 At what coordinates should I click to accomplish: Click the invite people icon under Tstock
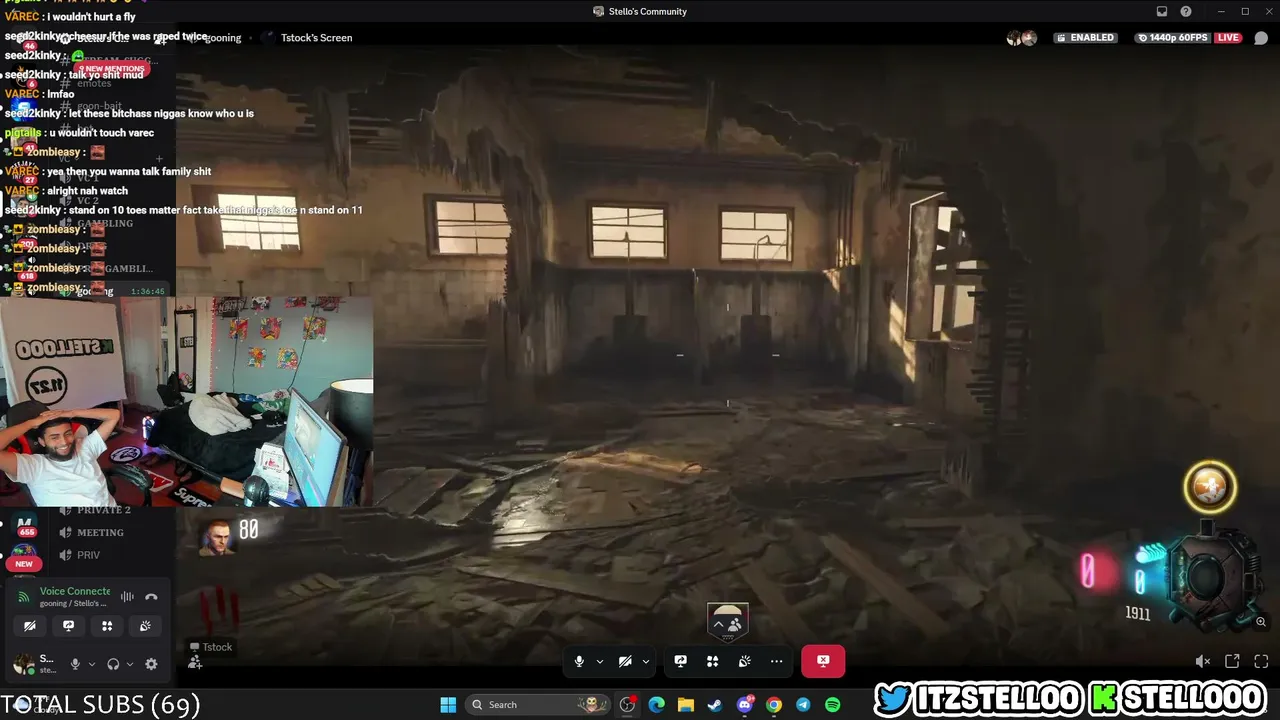click(195, 662)
